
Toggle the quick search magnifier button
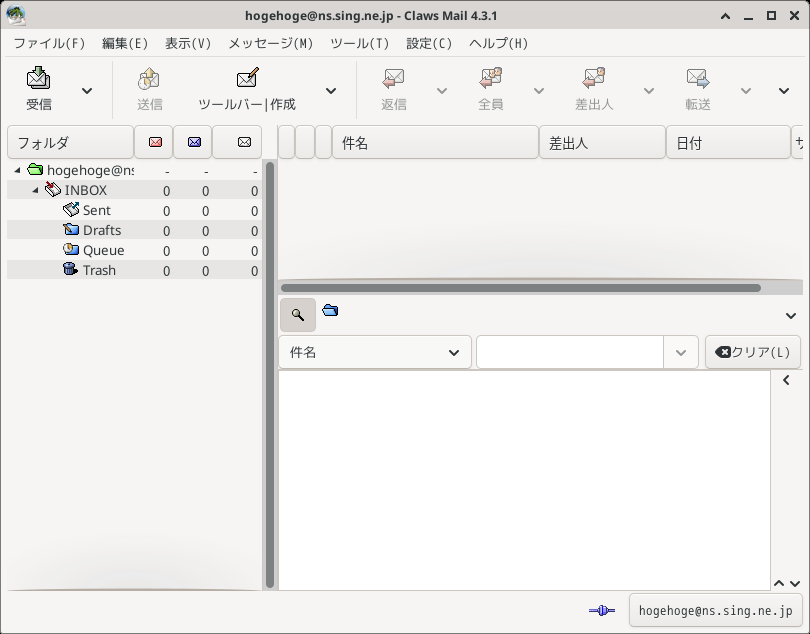[298, 315]
